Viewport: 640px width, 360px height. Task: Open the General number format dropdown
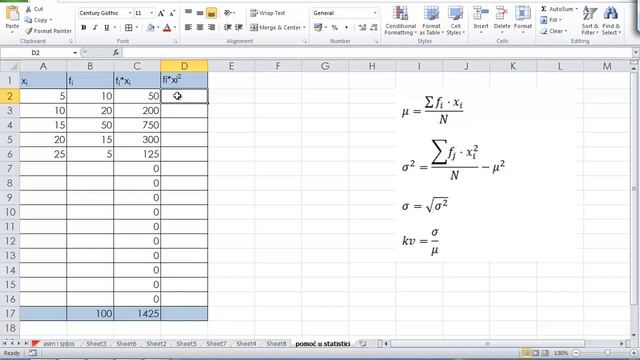(375, 13)
